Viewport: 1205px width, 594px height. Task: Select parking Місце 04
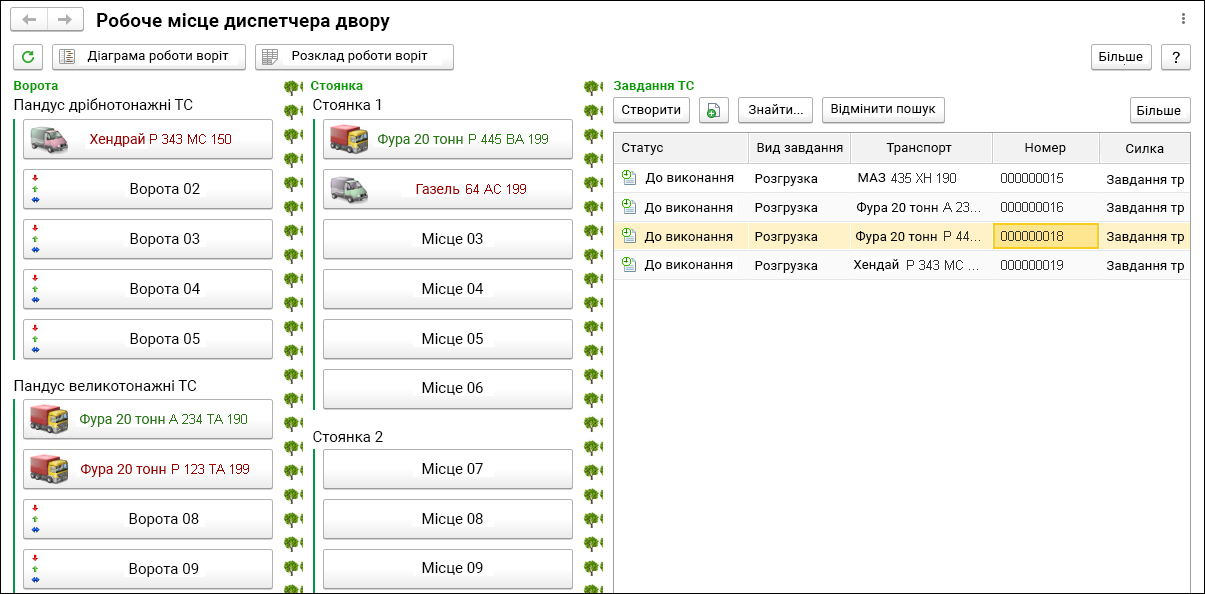point(448,289)
